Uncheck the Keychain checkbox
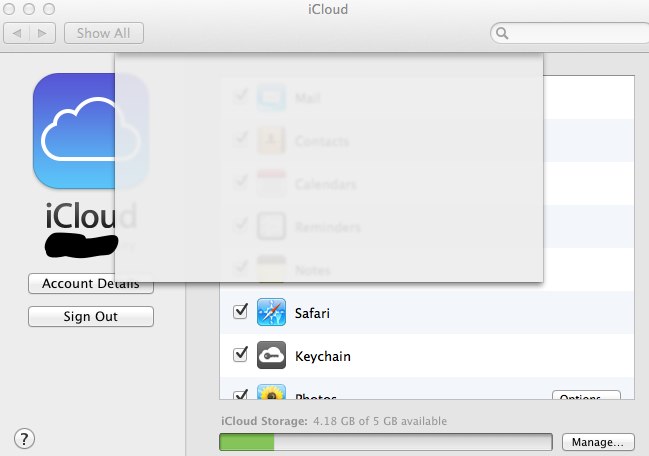Viewport: 649px width, 456px height. point(240,354)
